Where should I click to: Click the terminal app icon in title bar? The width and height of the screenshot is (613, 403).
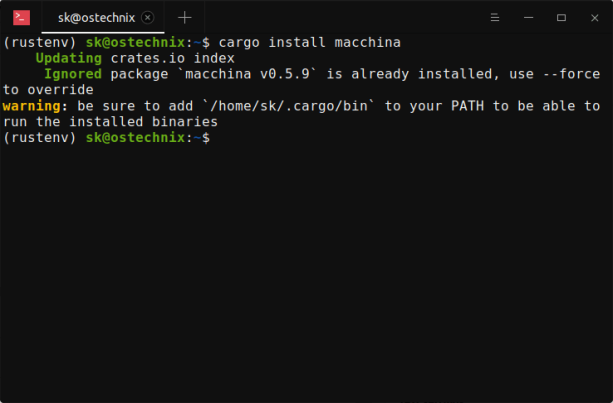[21, 17]
